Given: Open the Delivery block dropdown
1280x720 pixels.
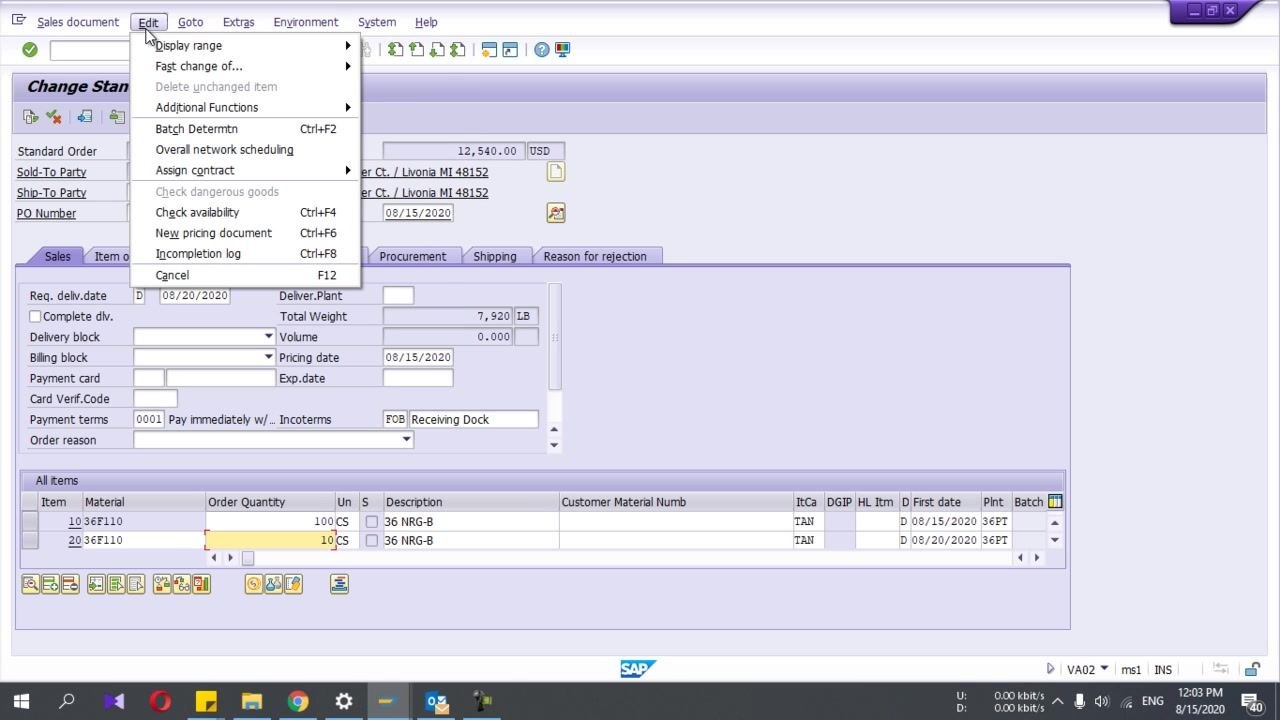Looking at the screenshot, I should (x=268, y=337).
